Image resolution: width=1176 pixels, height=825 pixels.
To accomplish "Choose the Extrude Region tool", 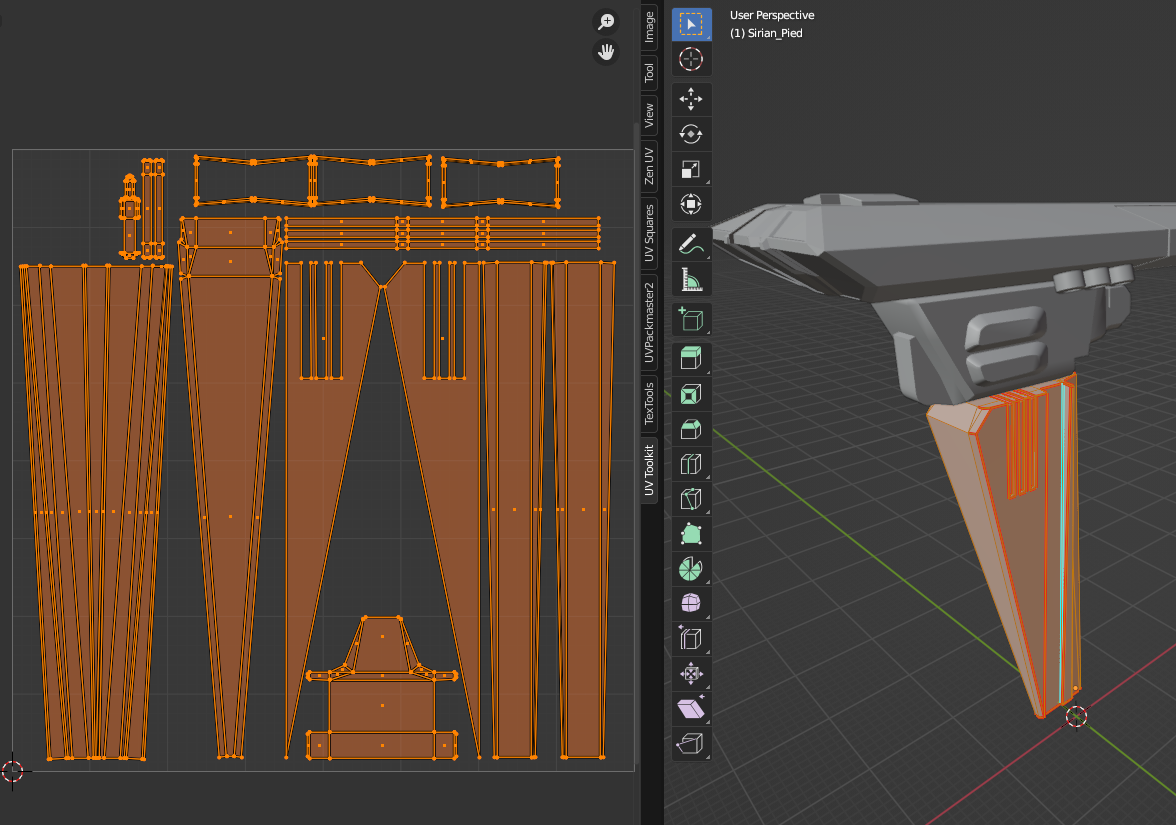I will [691, 359].
